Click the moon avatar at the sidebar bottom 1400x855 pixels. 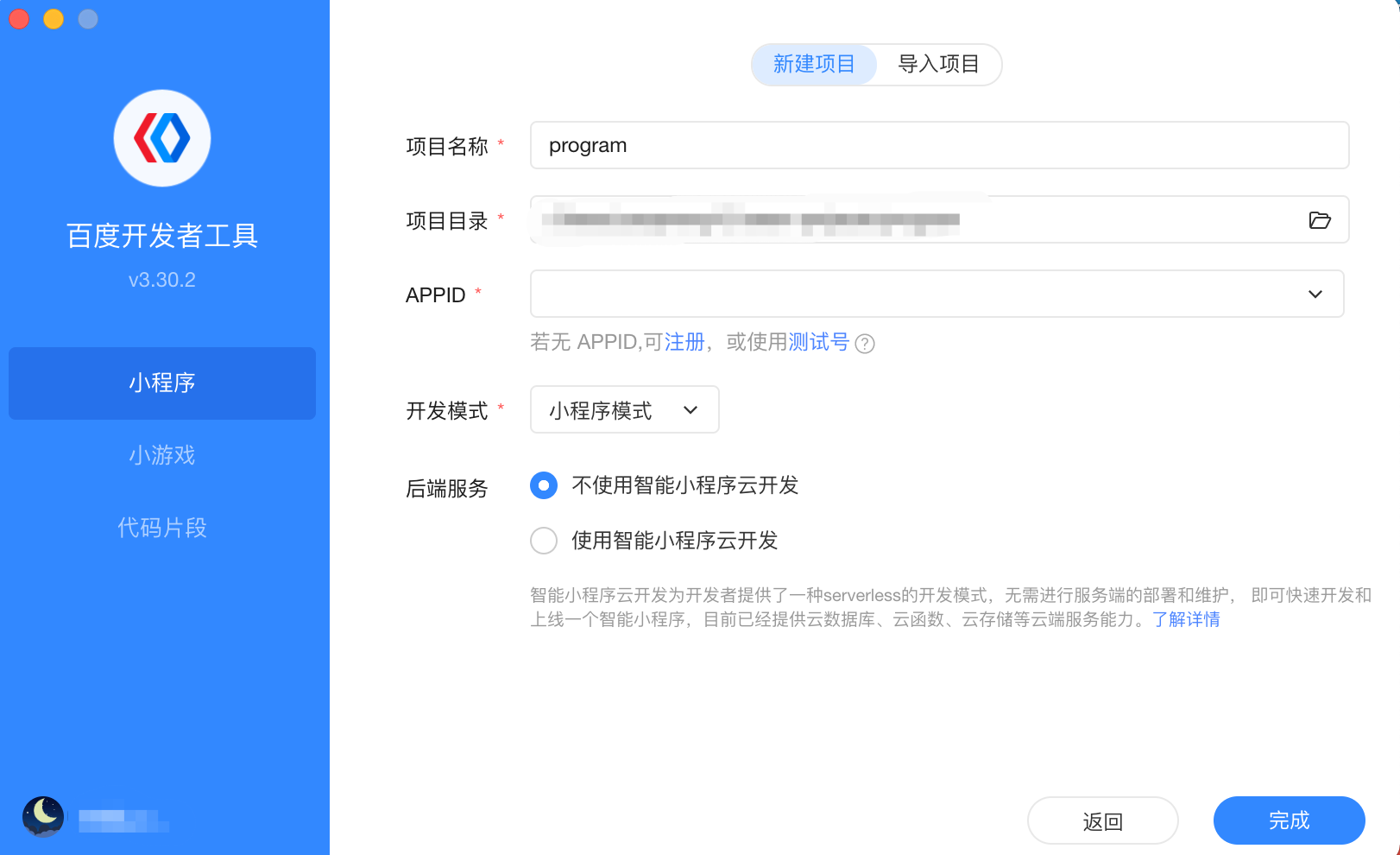click(x=43, y=817)
